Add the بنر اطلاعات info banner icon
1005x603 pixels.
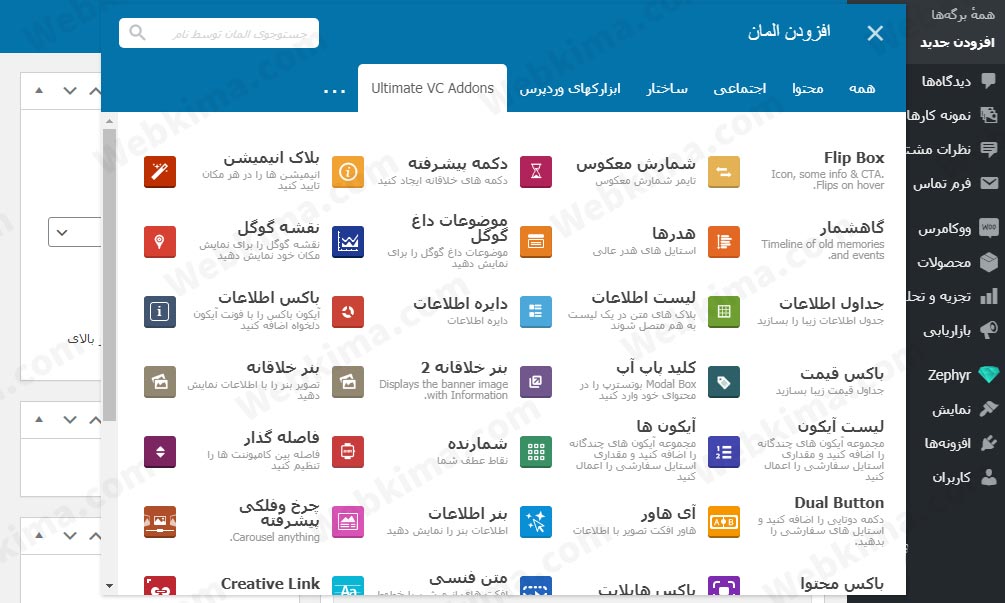pos(348,522)
